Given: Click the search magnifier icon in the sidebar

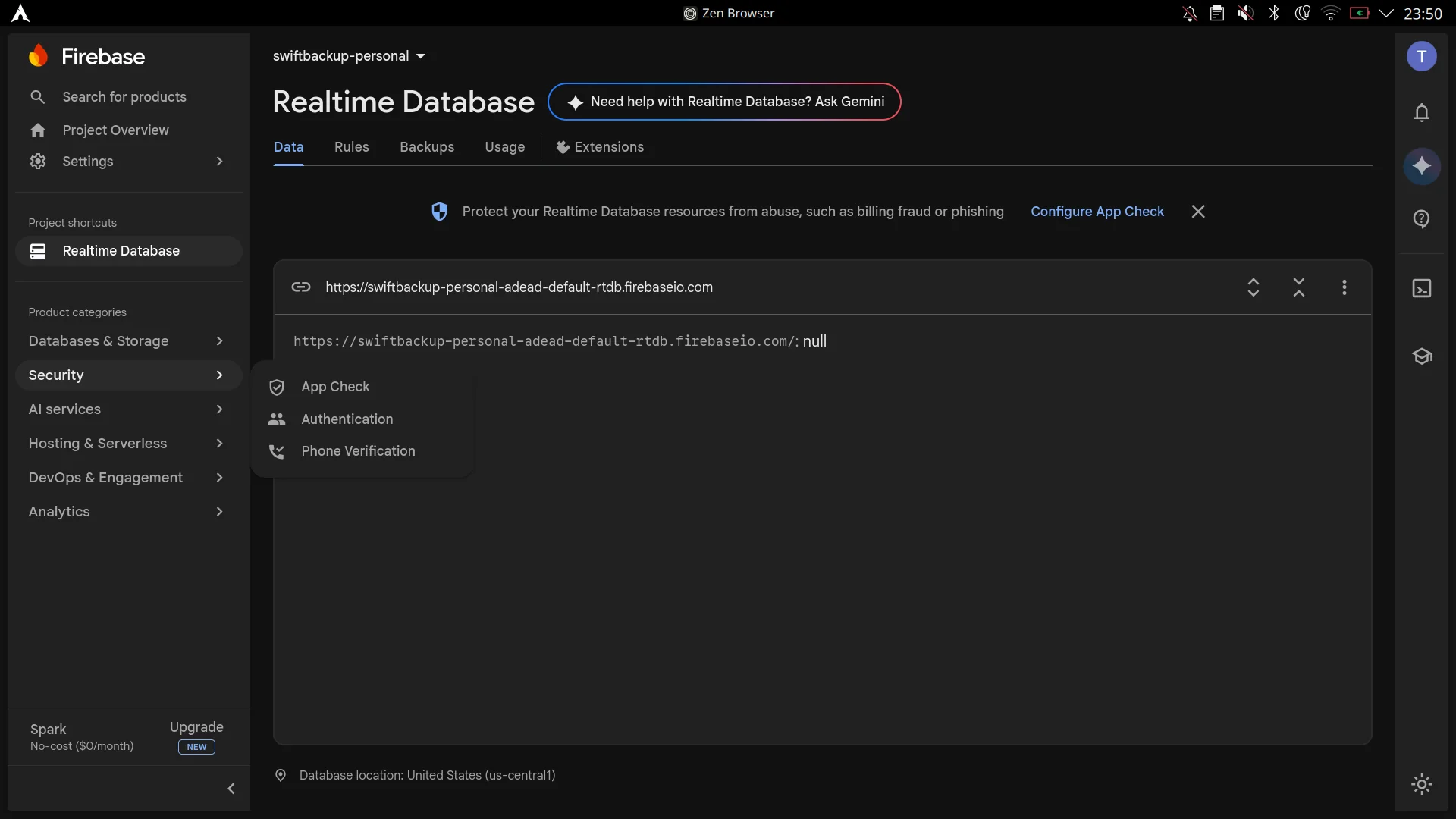Looking at the screenshot, I should [38, 97].
